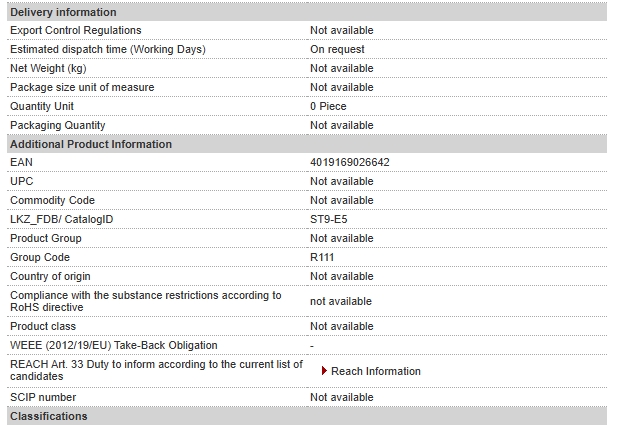This screenshot has width=618, height=425.
Task: Click the REACH Art. 33 duty label
Action: (156, 370)
